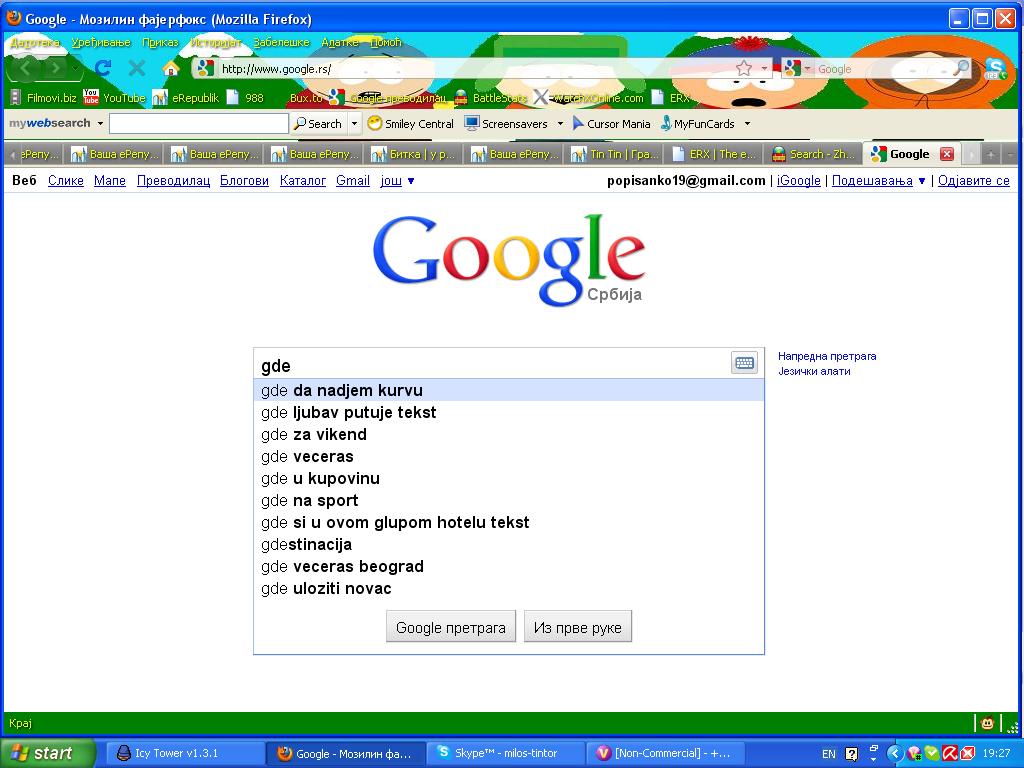The width and height of the screenshot is (1024, 768).
Task: Click the Avira umbrella tray icon
Action: [951, 754]
